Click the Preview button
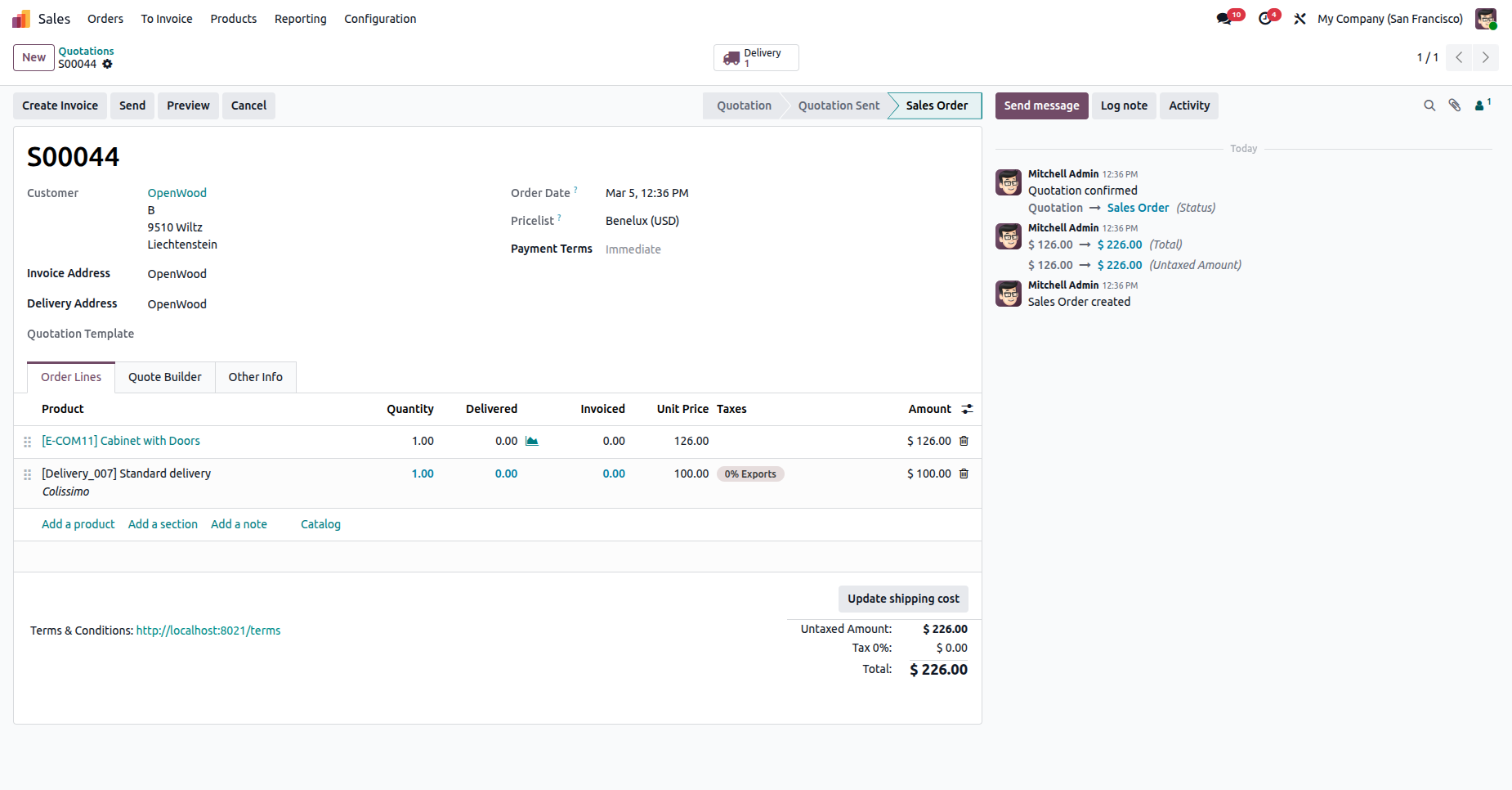This screenshot has height=790, width=1512. (189, 105)
